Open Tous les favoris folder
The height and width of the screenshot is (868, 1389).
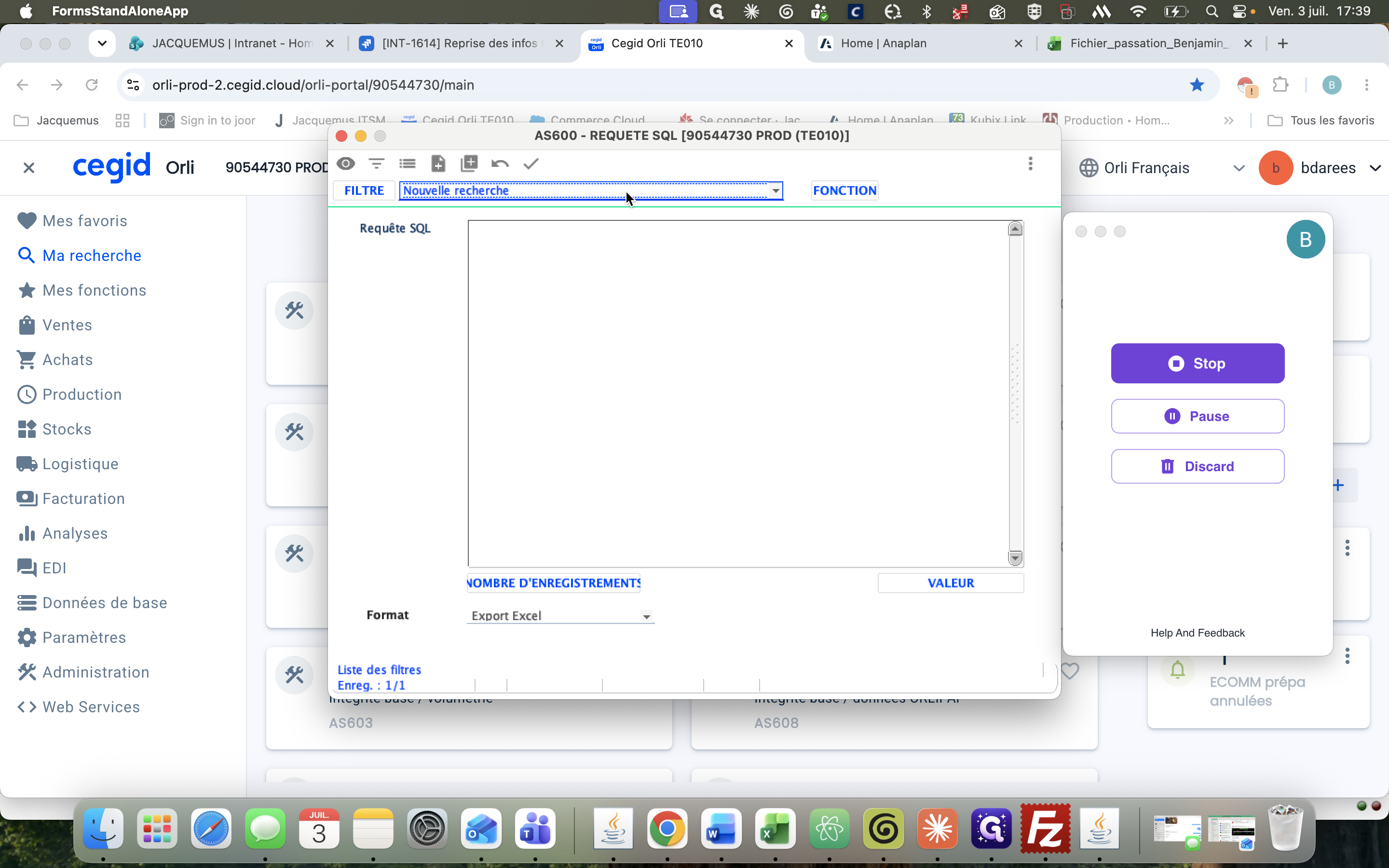[1321, 121]
